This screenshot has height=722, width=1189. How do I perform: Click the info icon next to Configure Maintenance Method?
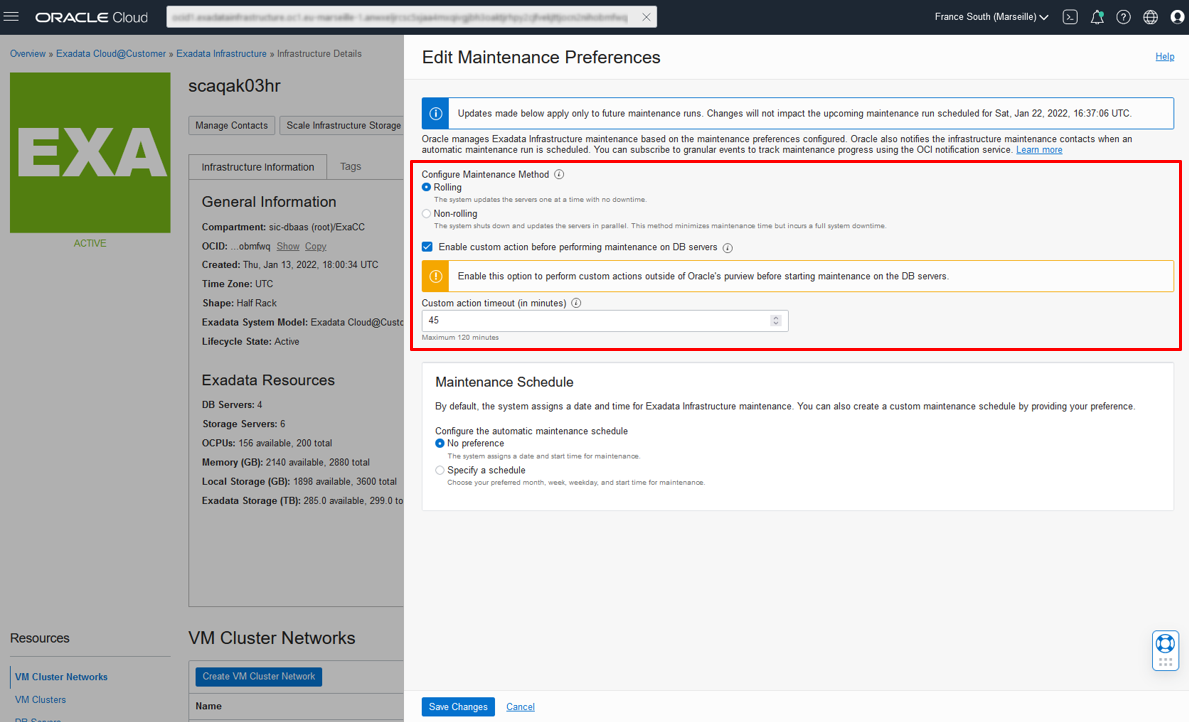coord(559,174)
